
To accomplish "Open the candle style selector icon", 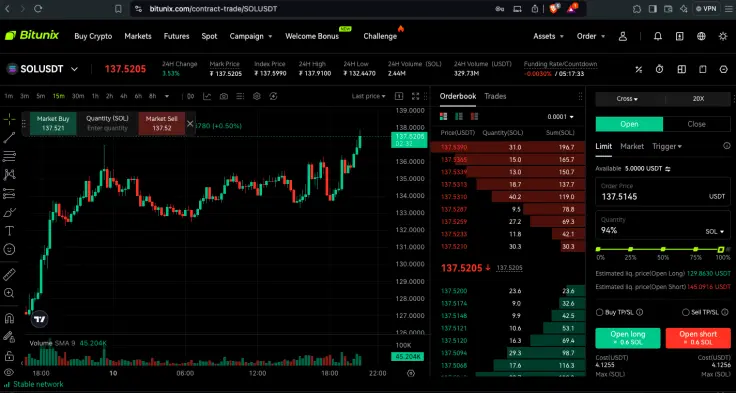I will point(191,96).
